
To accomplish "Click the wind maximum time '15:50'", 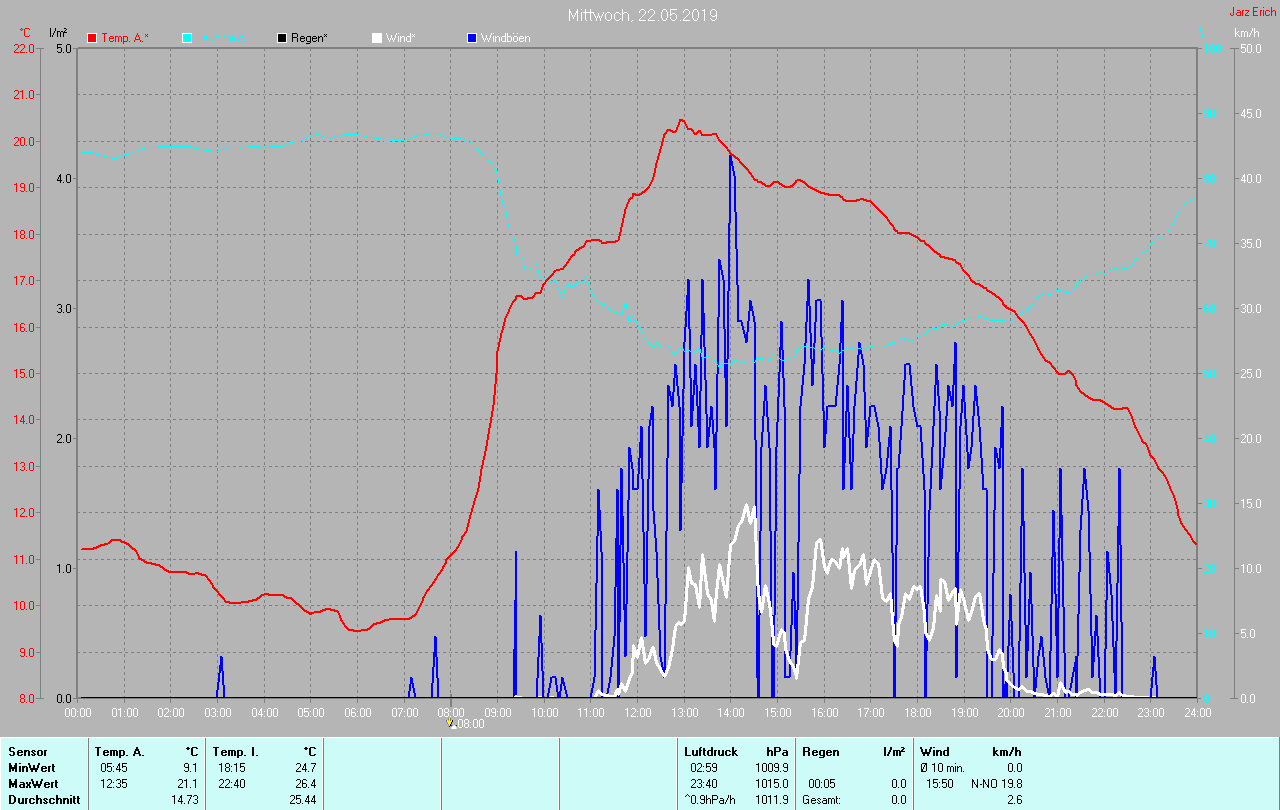I will [x=939, y=784].
